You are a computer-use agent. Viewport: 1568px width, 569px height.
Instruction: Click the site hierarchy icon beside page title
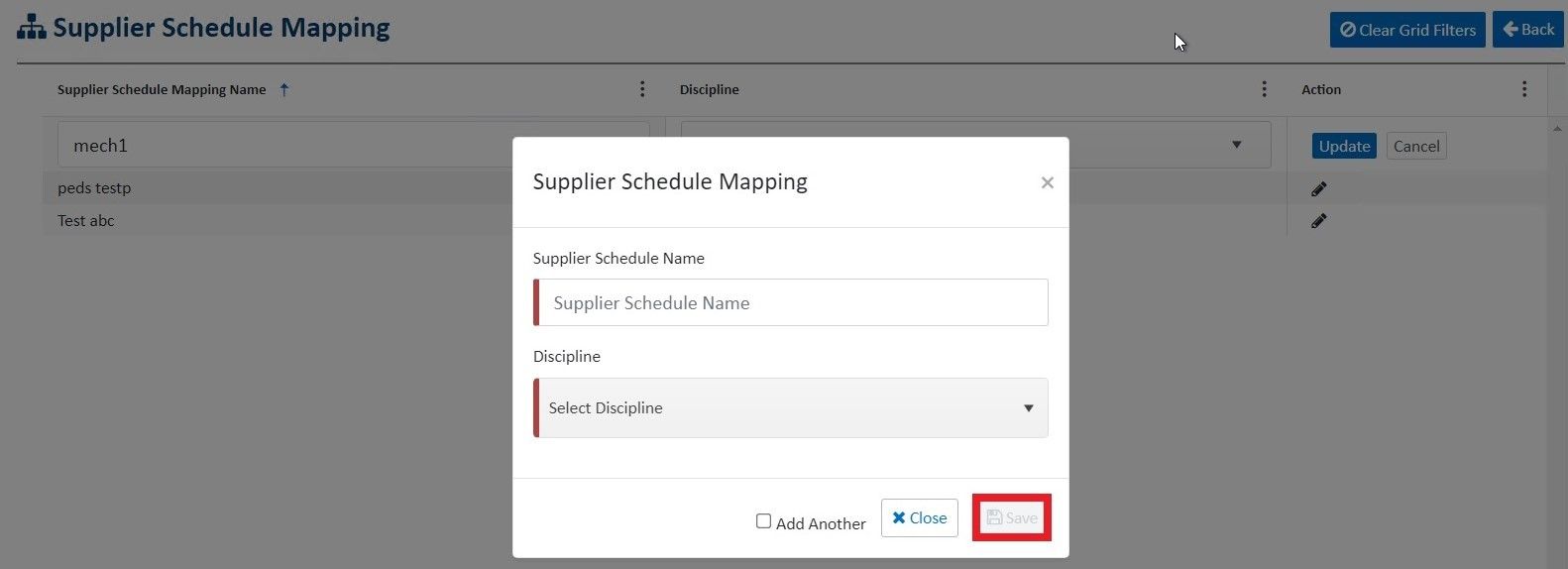[x=32, y=28]
